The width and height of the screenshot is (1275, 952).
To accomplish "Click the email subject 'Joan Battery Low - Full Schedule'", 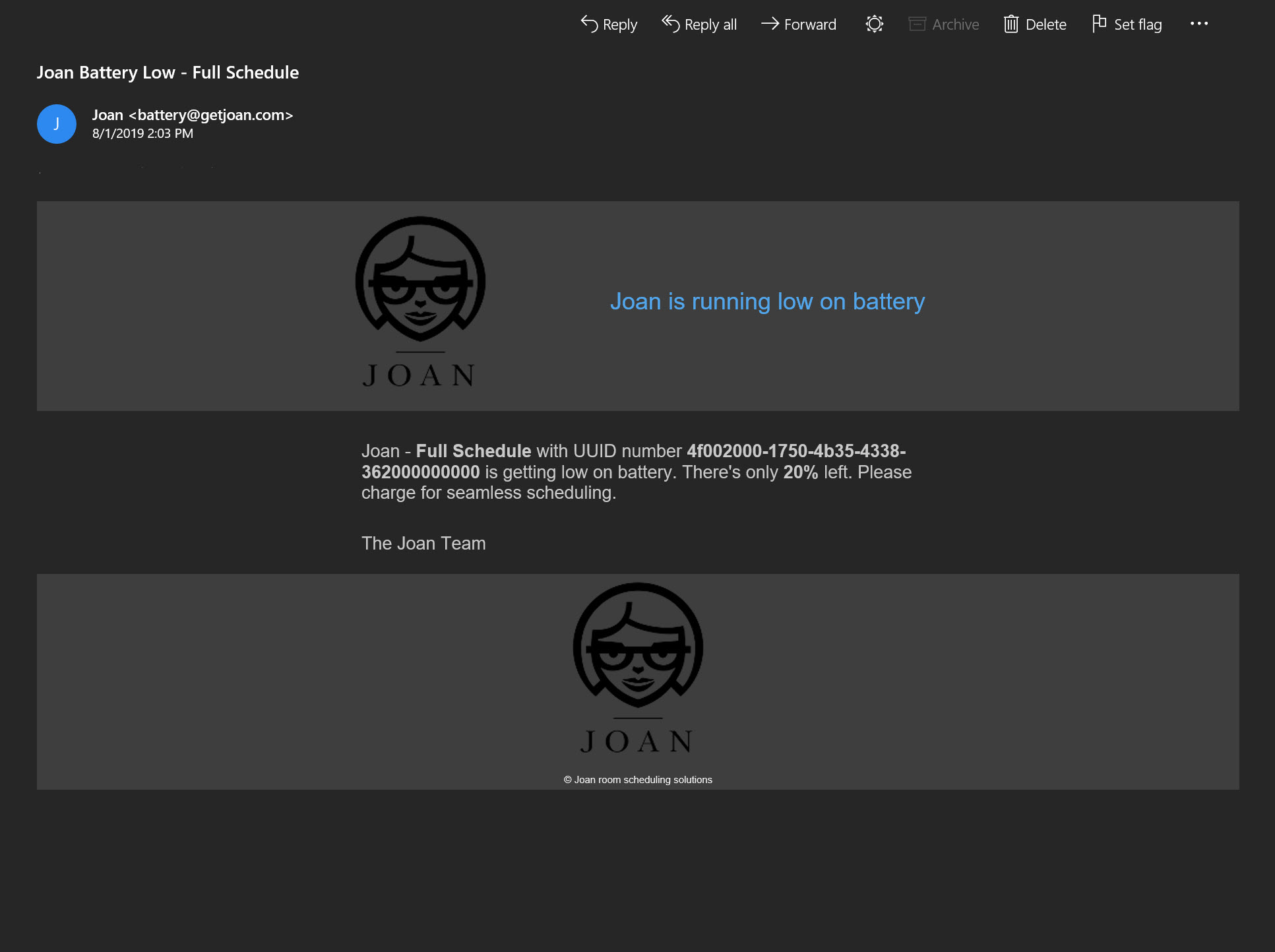I will [168, 73].
